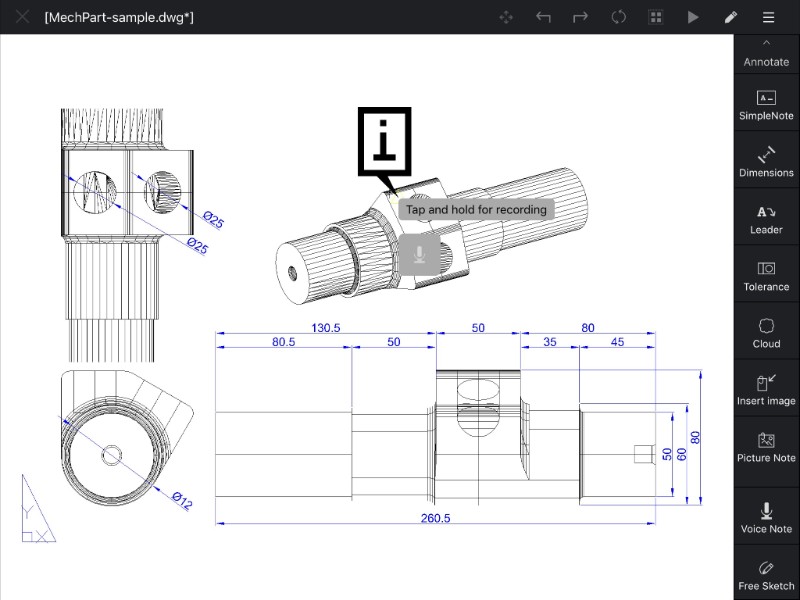The width and height of the screenshot is (800, 600).
Task: Select the Tolerance tool
Action: [x=766, y=277]
